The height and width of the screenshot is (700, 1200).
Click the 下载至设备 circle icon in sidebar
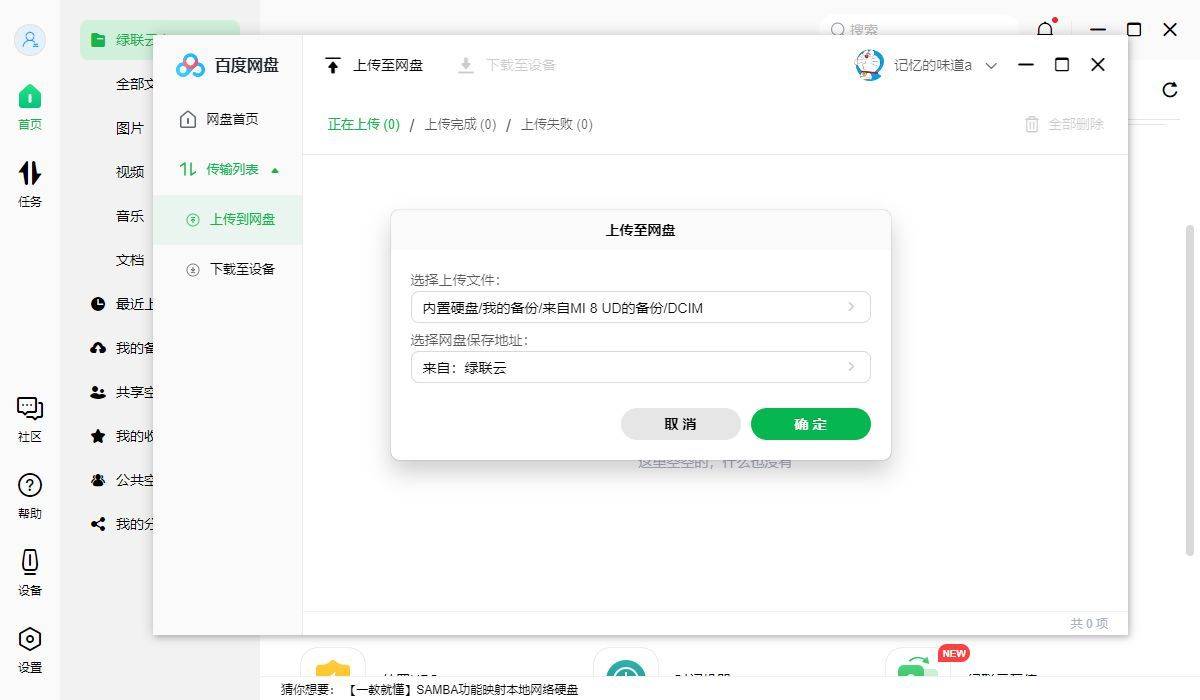[193, 270]
